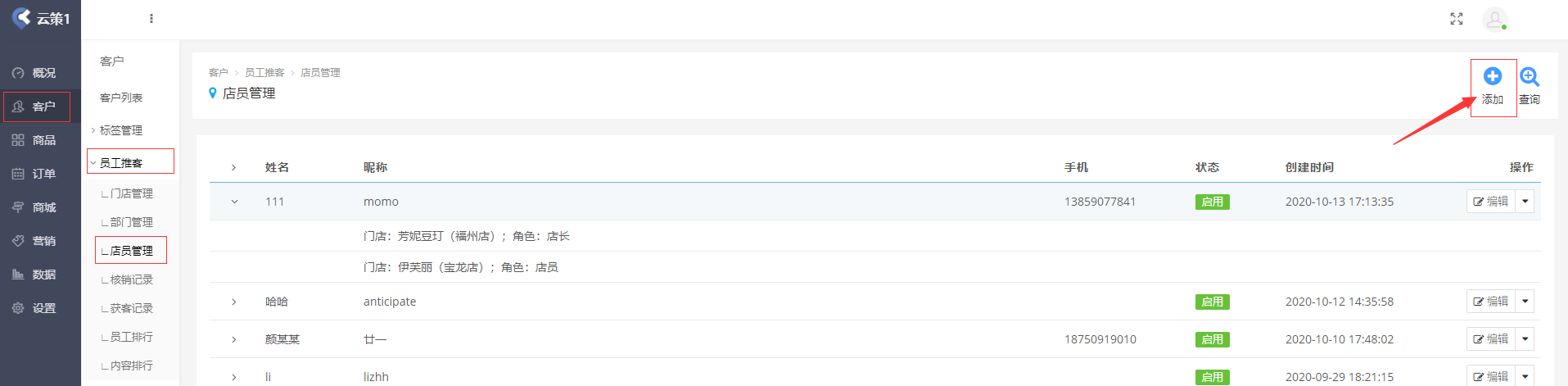Open 门店管理 in the submenu
The width and height of the screenshot is (1568, 386).
point(131,193)
